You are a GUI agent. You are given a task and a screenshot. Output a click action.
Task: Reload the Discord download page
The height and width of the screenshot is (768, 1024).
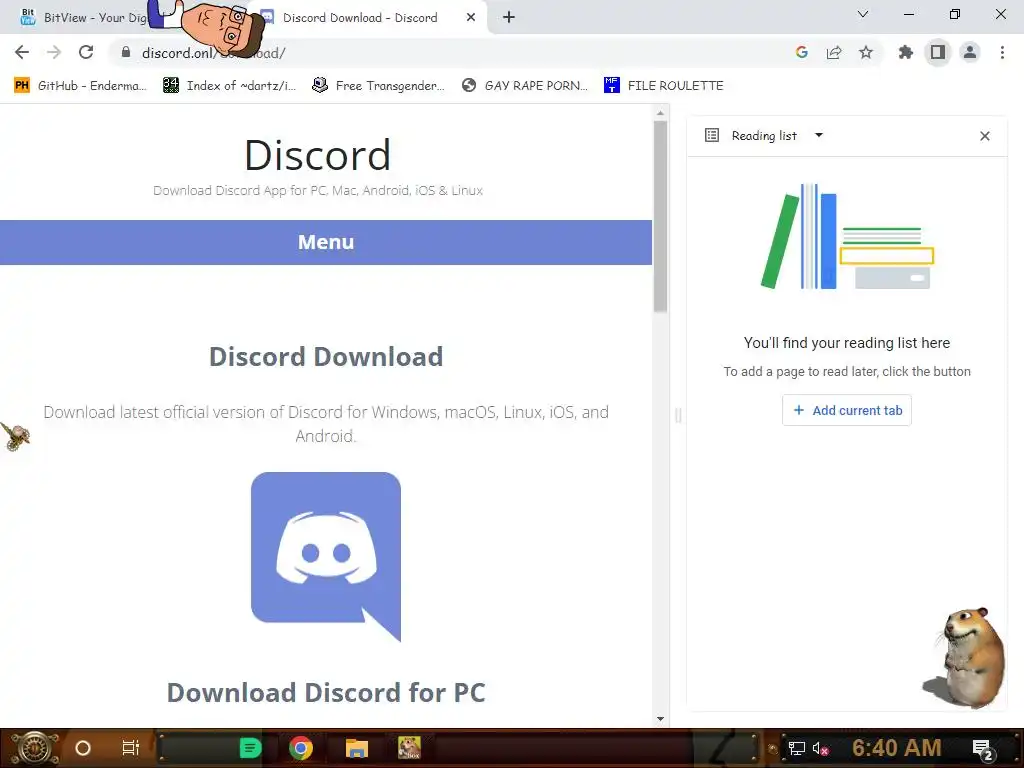[x=86, y=52]
